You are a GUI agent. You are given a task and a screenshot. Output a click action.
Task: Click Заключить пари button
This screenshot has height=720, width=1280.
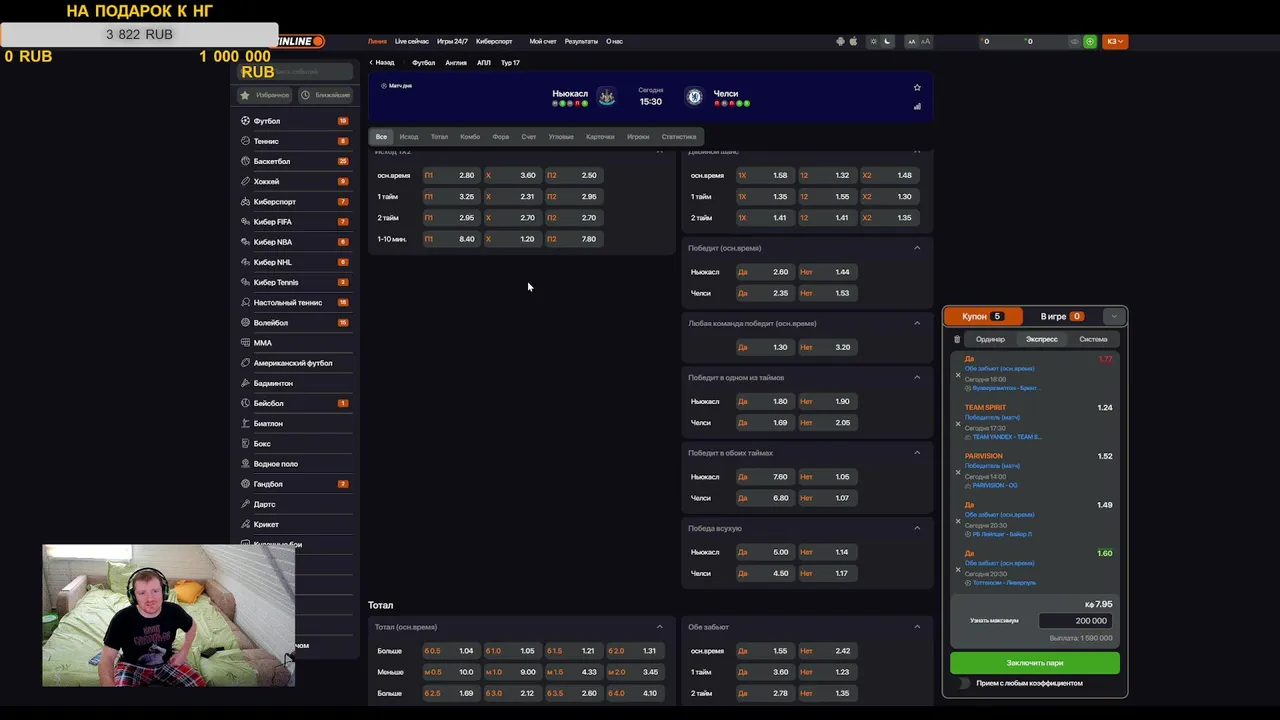click(x=1035, y=663)
